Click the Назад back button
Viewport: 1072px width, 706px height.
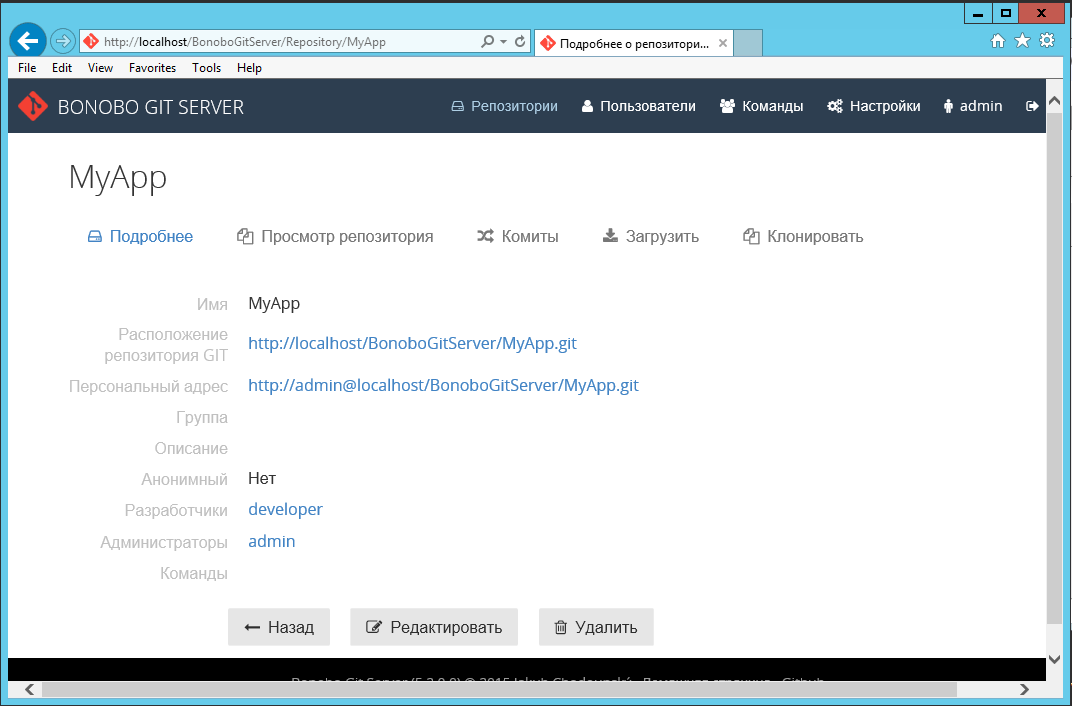tap(279, 627)
